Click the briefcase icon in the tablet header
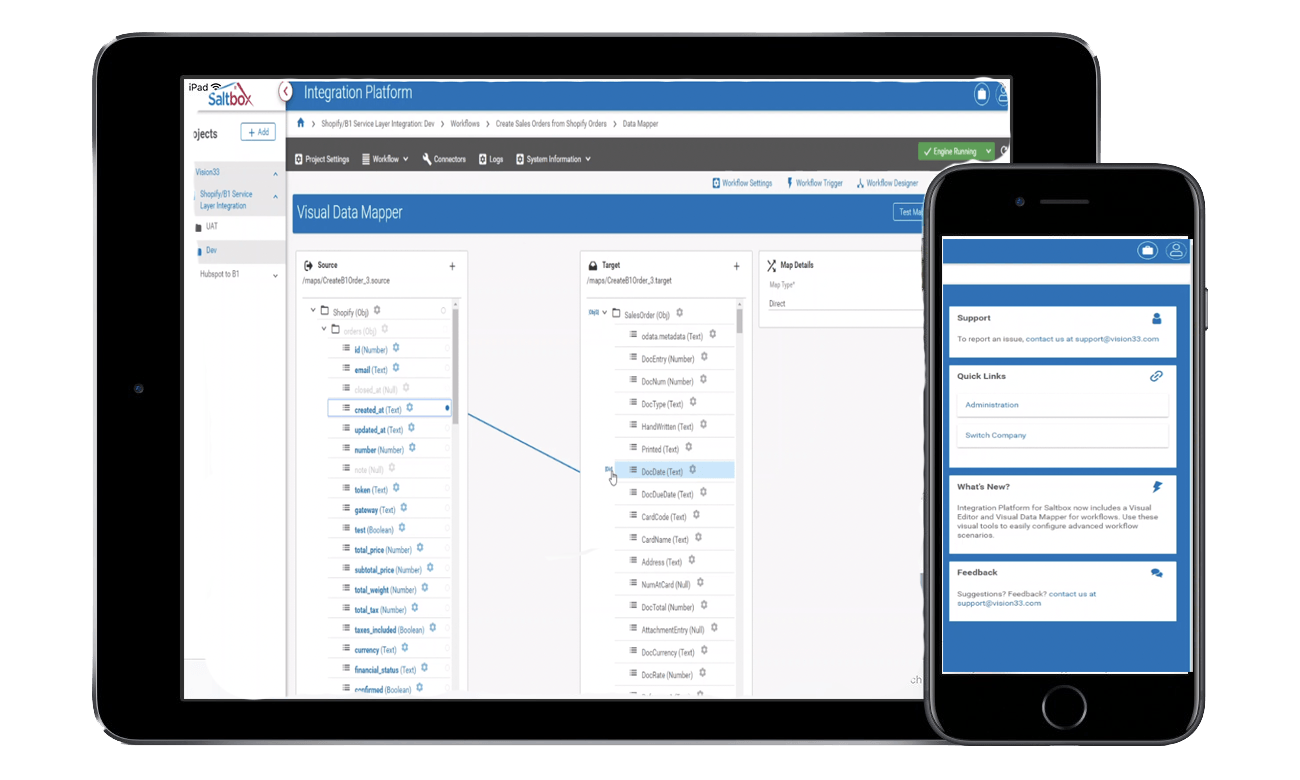This screenshot has height=780, width=1300. [982, 94]
